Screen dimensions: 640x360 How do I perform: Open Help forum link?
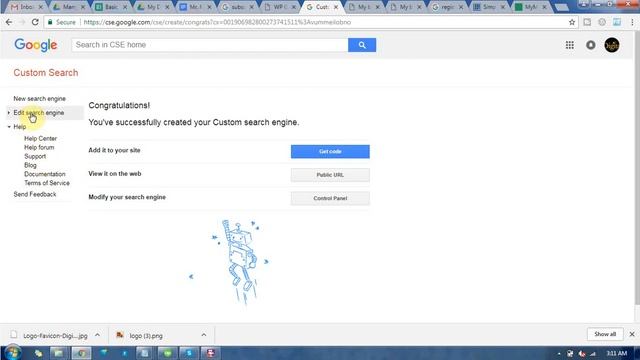[39, 147]
